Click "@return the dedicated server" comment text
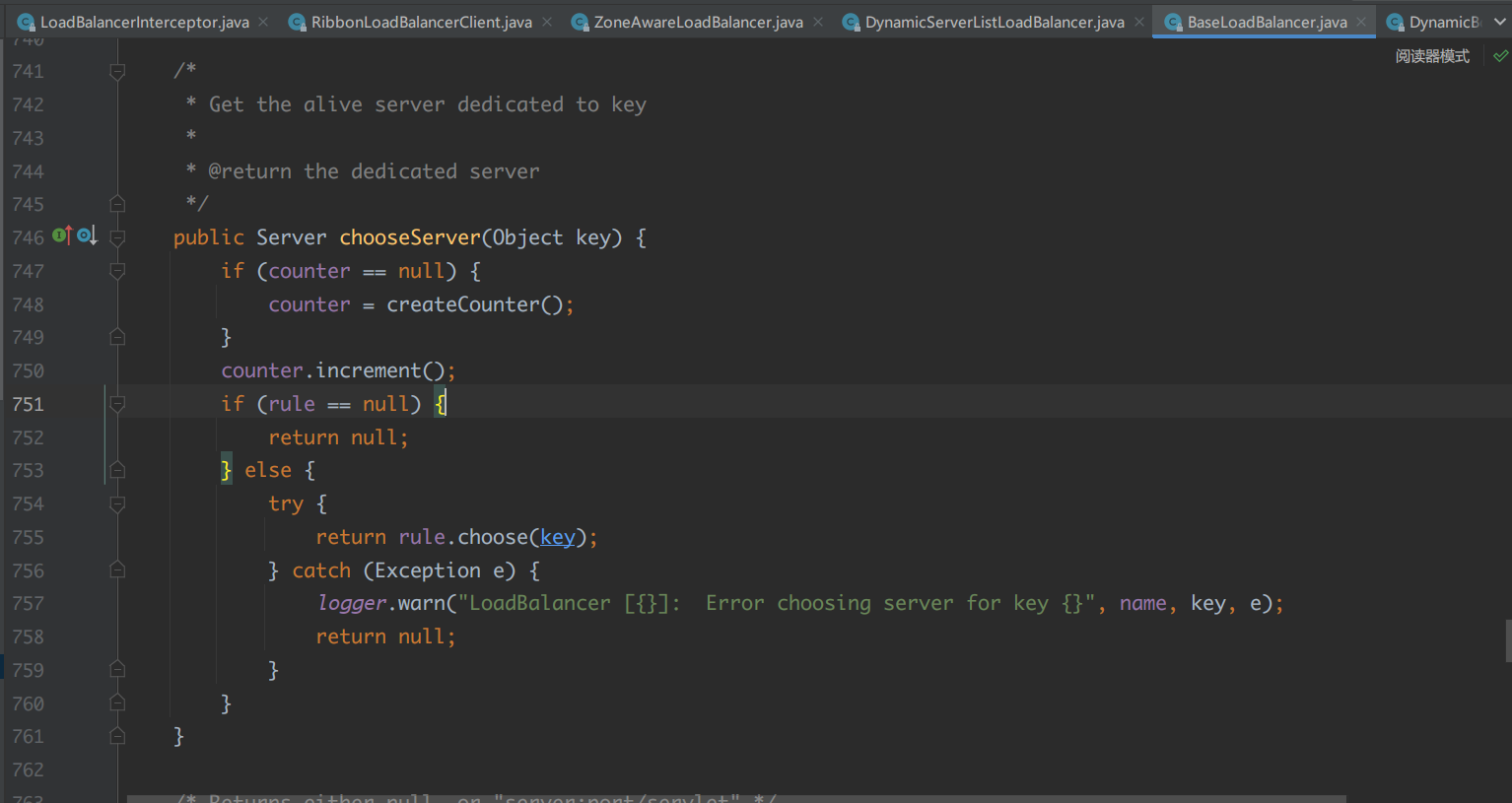The width and height of the screenshot is (1512, 803). 374,171
